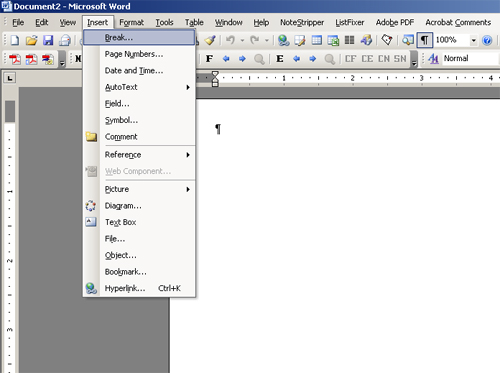500x373 pixels.
Task: Click the Redo arrow icon
Action: click(x=255, y=40)
